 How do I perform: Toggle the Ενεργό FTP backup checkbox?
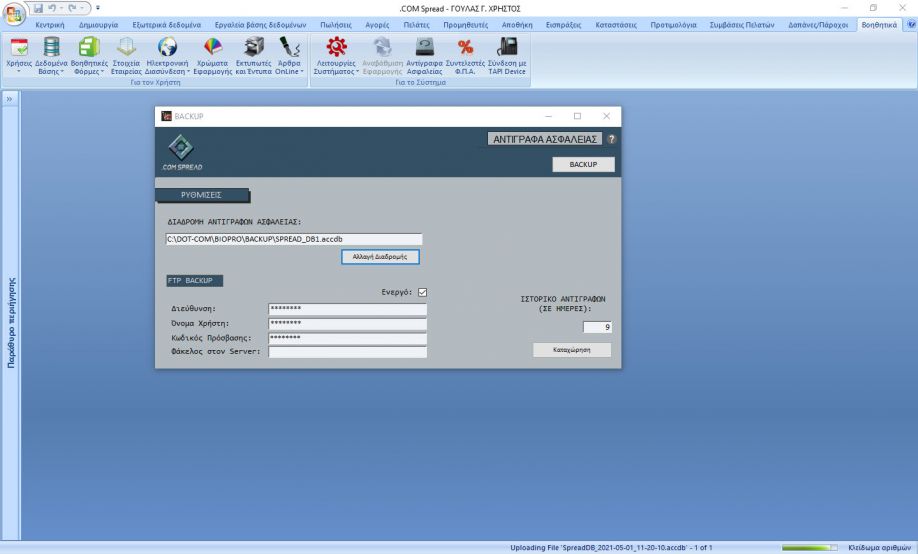422,292
